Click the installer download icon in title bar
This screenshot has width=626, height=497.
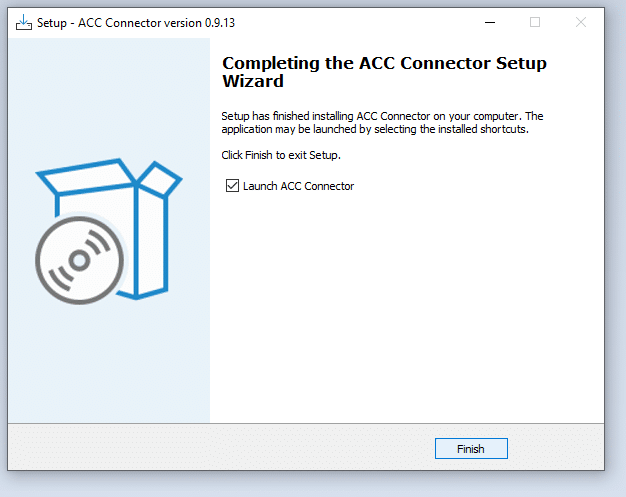pos(24,22)
